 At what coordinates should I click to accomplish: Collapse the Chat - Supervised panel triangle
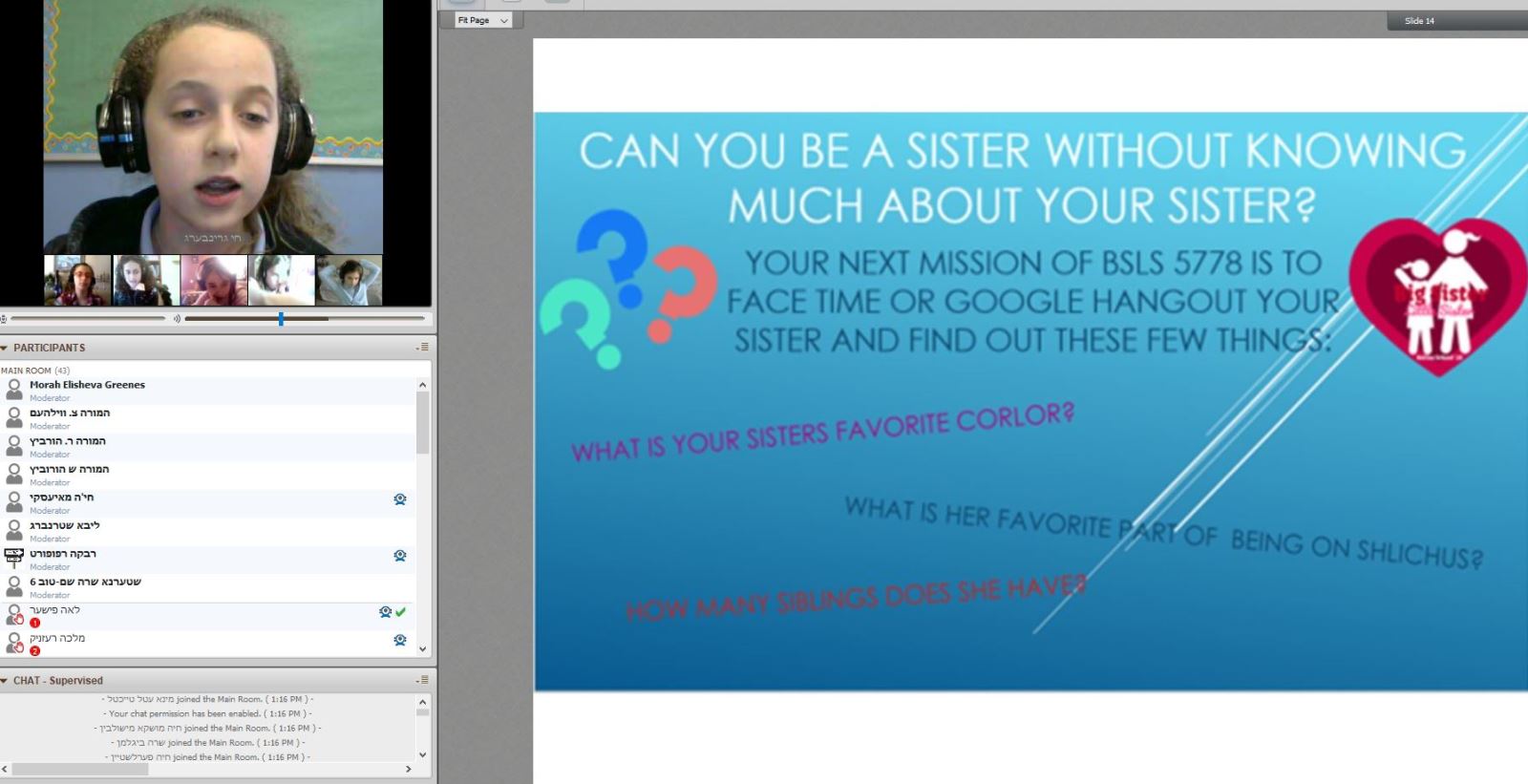point(5,681)
